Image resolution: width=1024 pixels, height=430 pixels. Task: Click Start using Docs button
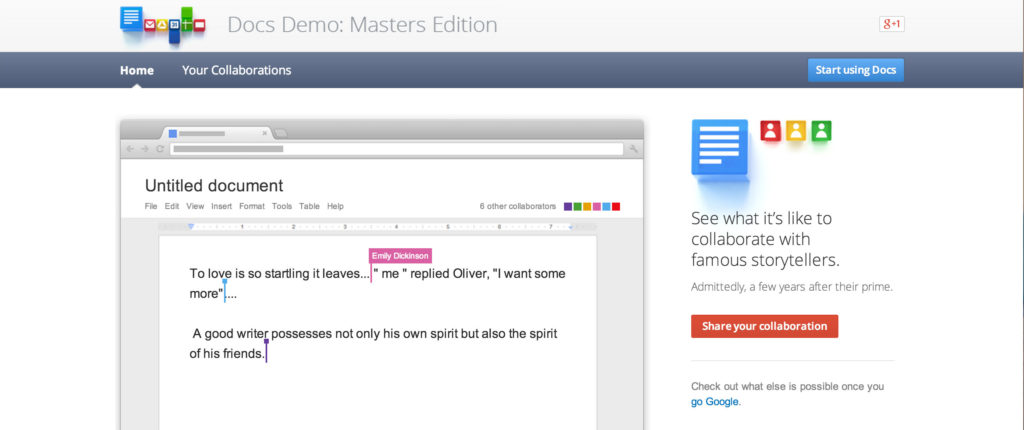coord(856,70)
